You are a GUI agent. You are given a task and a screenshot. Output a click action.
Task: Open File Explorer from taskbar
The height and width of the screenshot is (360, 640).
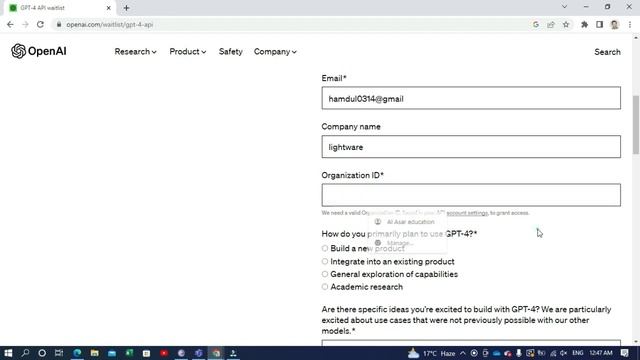pyautogui.click(x=94, y=353)
